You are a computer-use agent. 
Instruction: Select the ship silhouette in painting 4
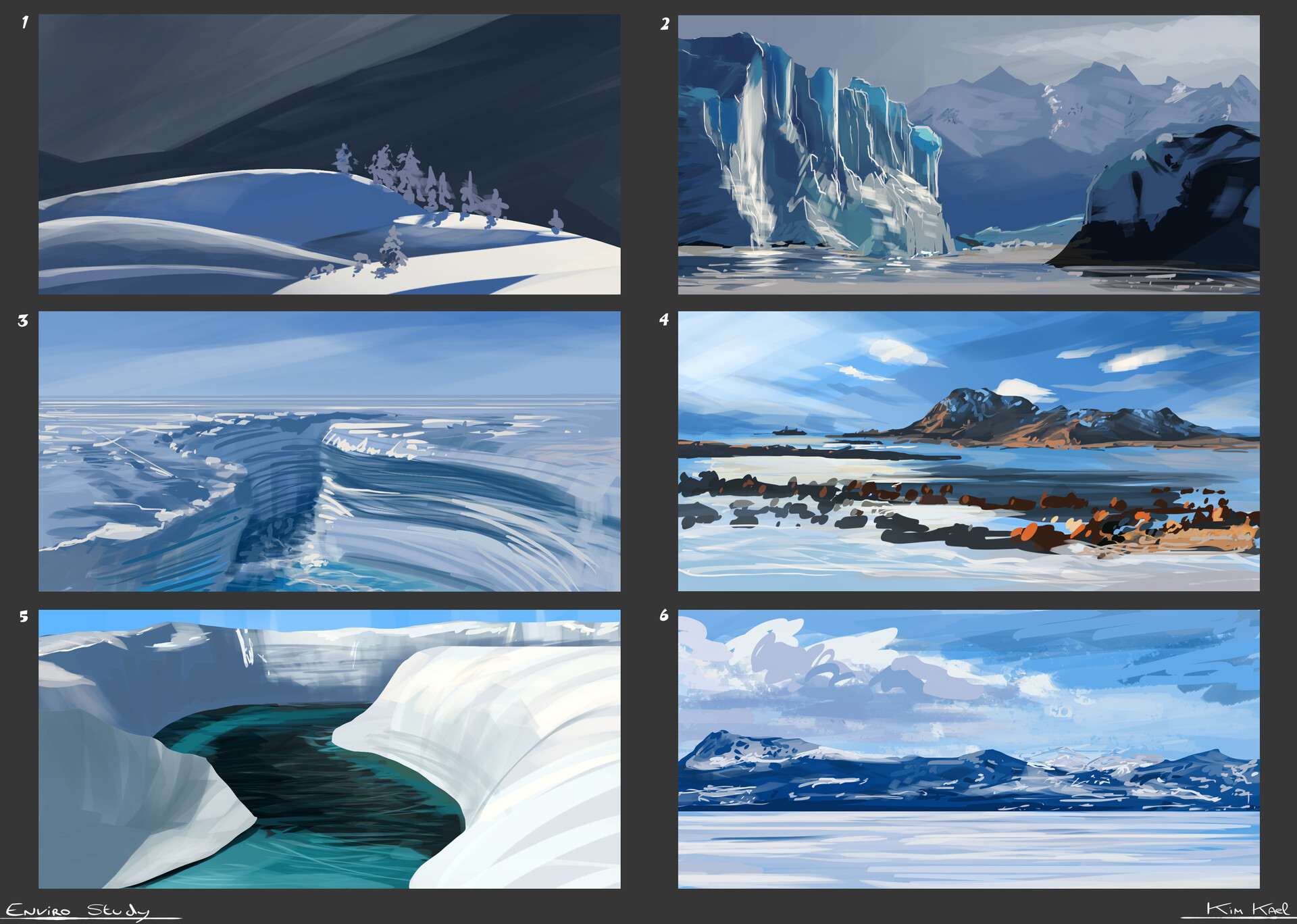(788, 432)
